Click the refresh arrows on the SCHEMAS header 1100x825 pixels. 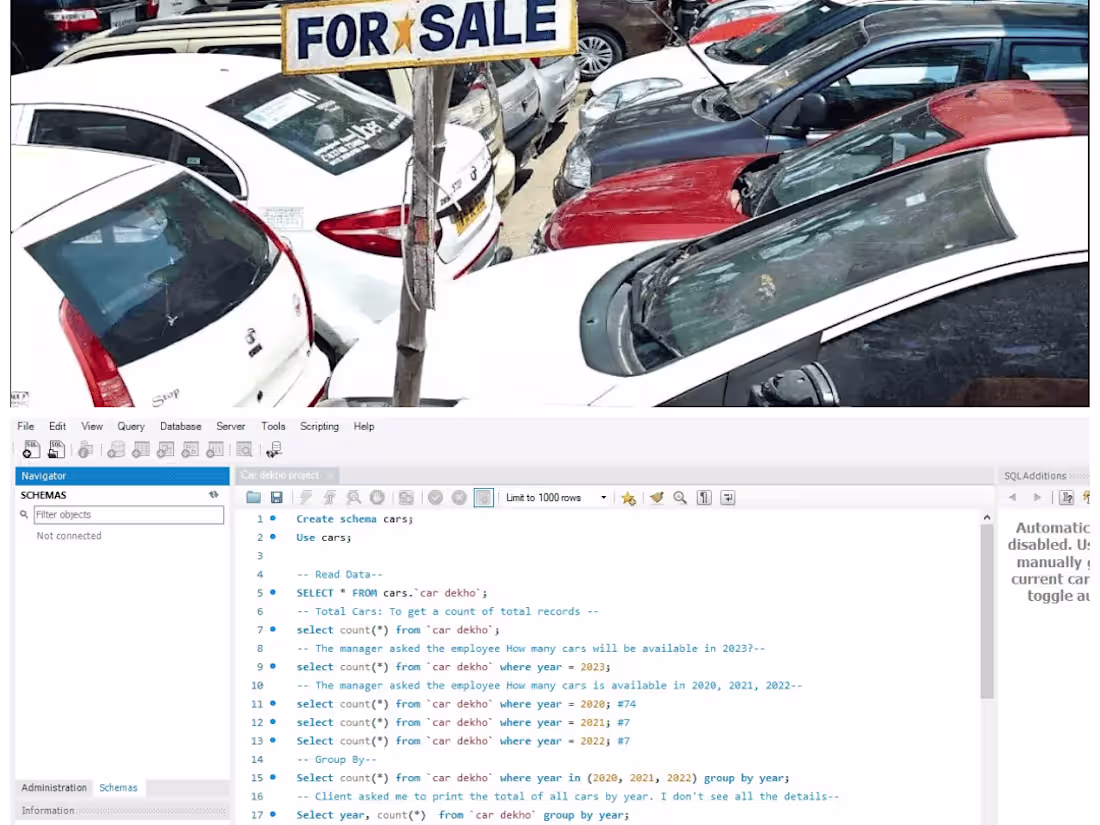[x=212, y=494]
